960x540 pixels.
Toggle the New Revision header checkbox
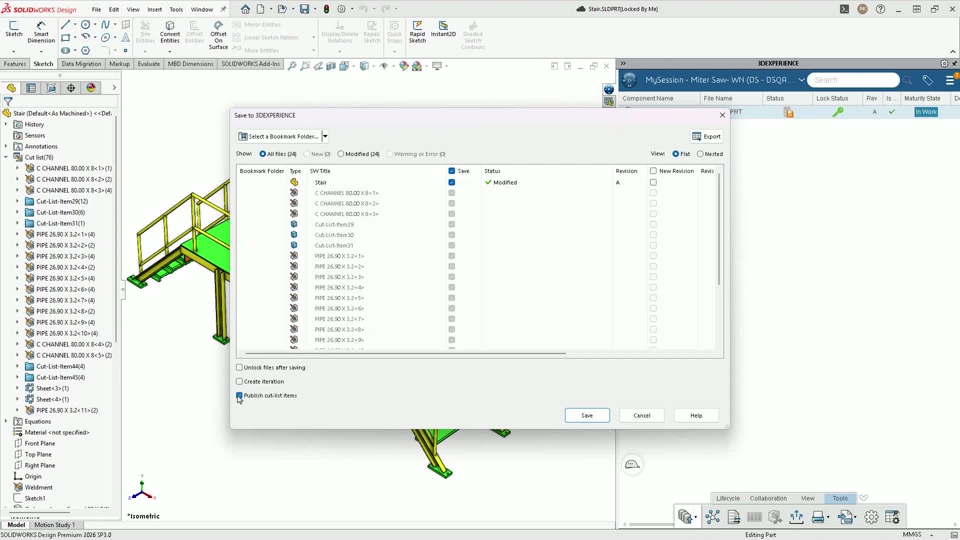653,171
